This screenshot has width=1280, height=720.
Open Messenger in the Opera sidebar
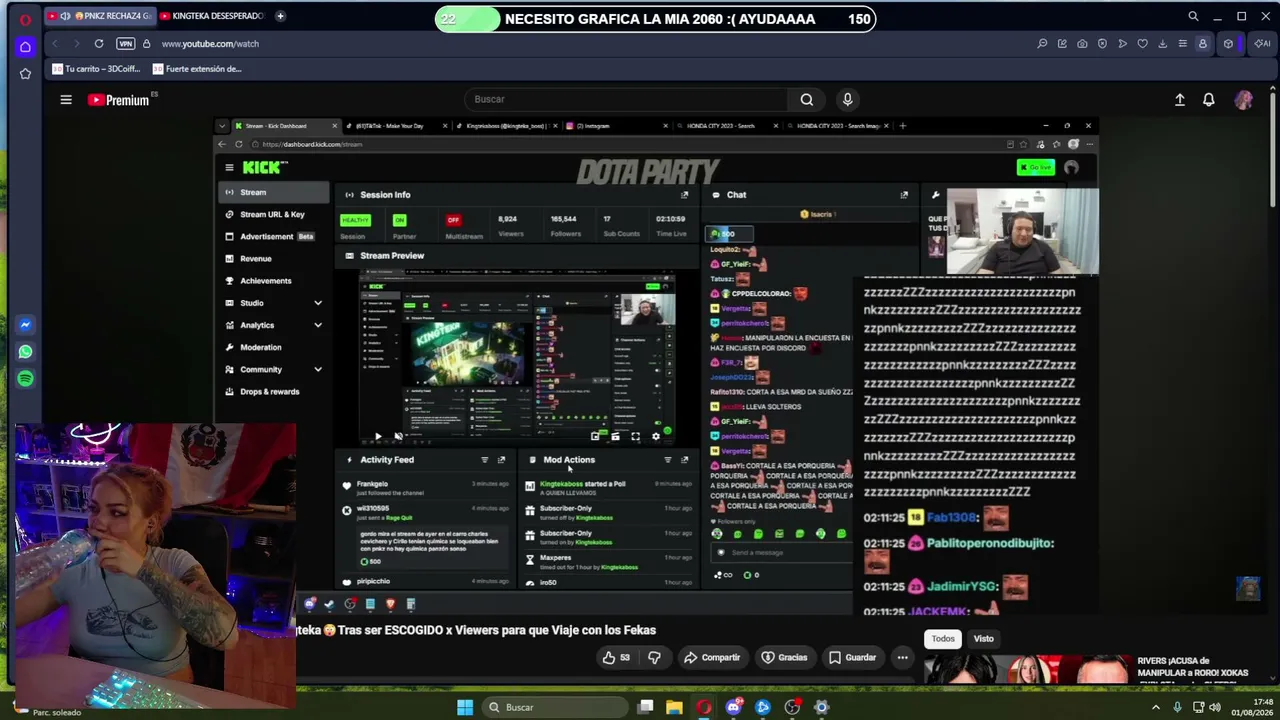pyautogui.click(x=25, y=325)
